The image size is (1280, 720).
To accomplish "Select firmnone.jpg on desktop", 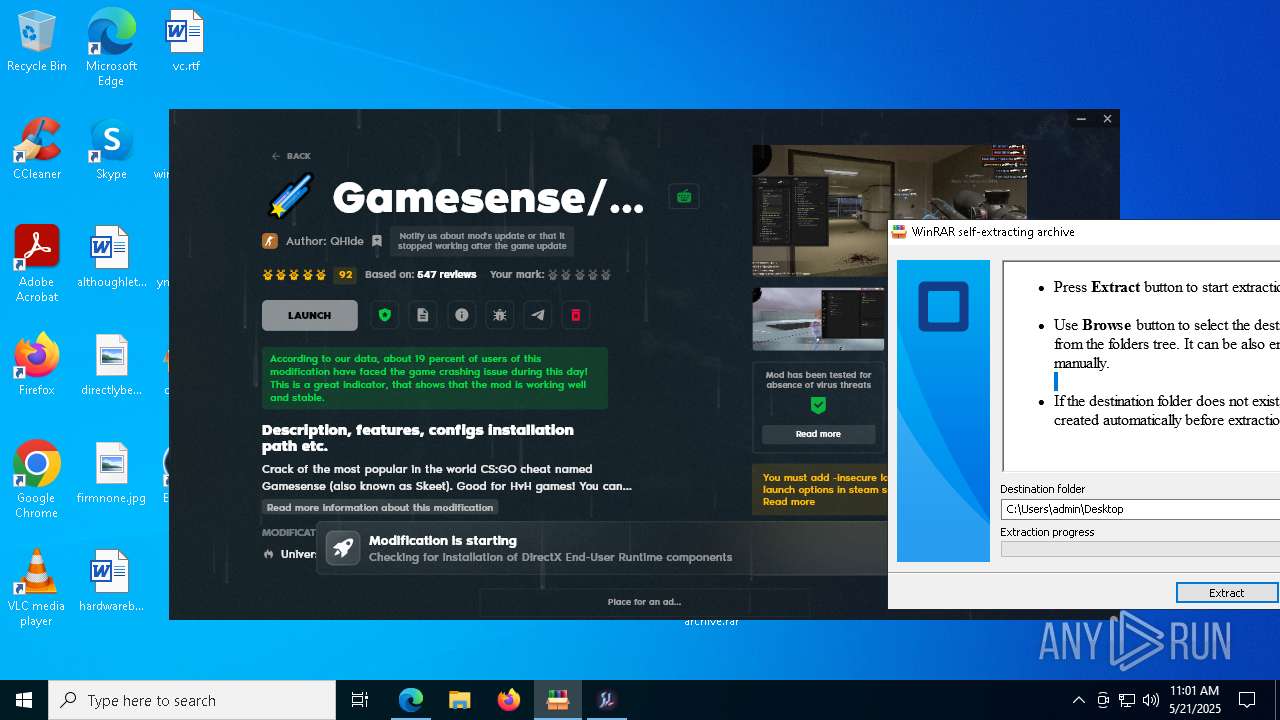I will [x=111, y=473].
